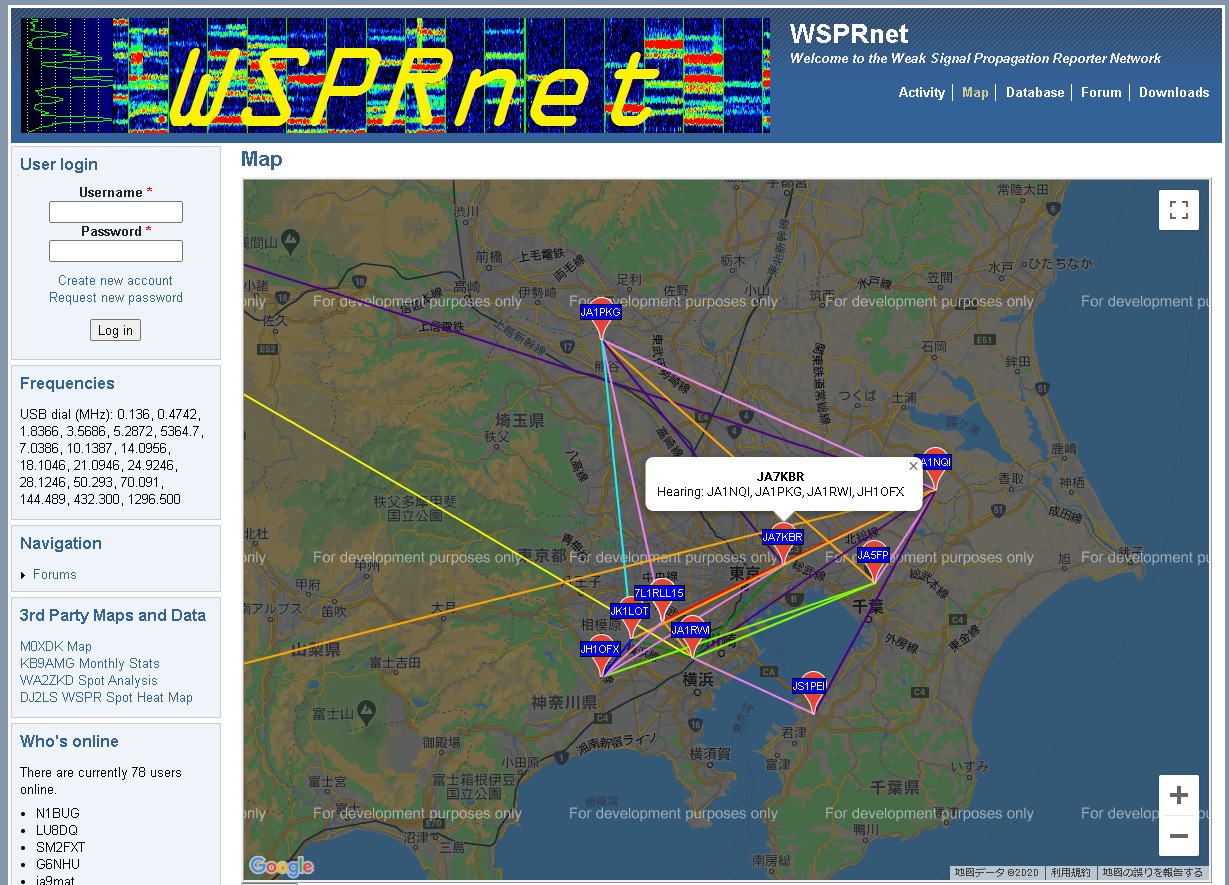This screenshot has width=1229, height=885.
Task: Click the Password input field
Action: pos(116,251)
